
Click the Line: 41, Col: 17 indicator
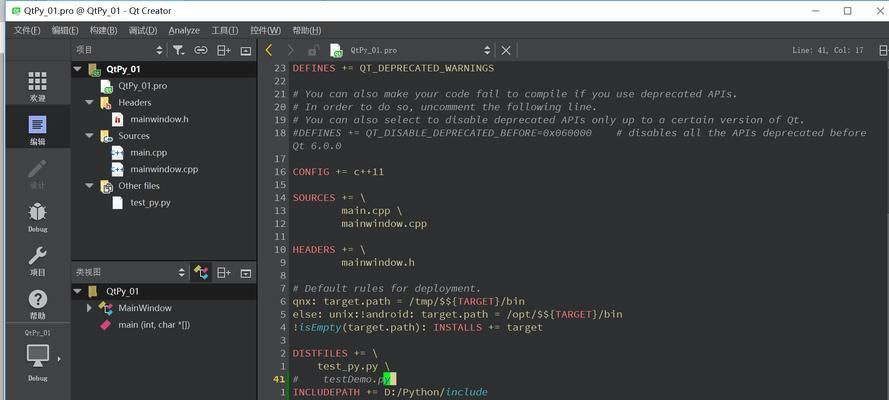click(x=828, y=50)
